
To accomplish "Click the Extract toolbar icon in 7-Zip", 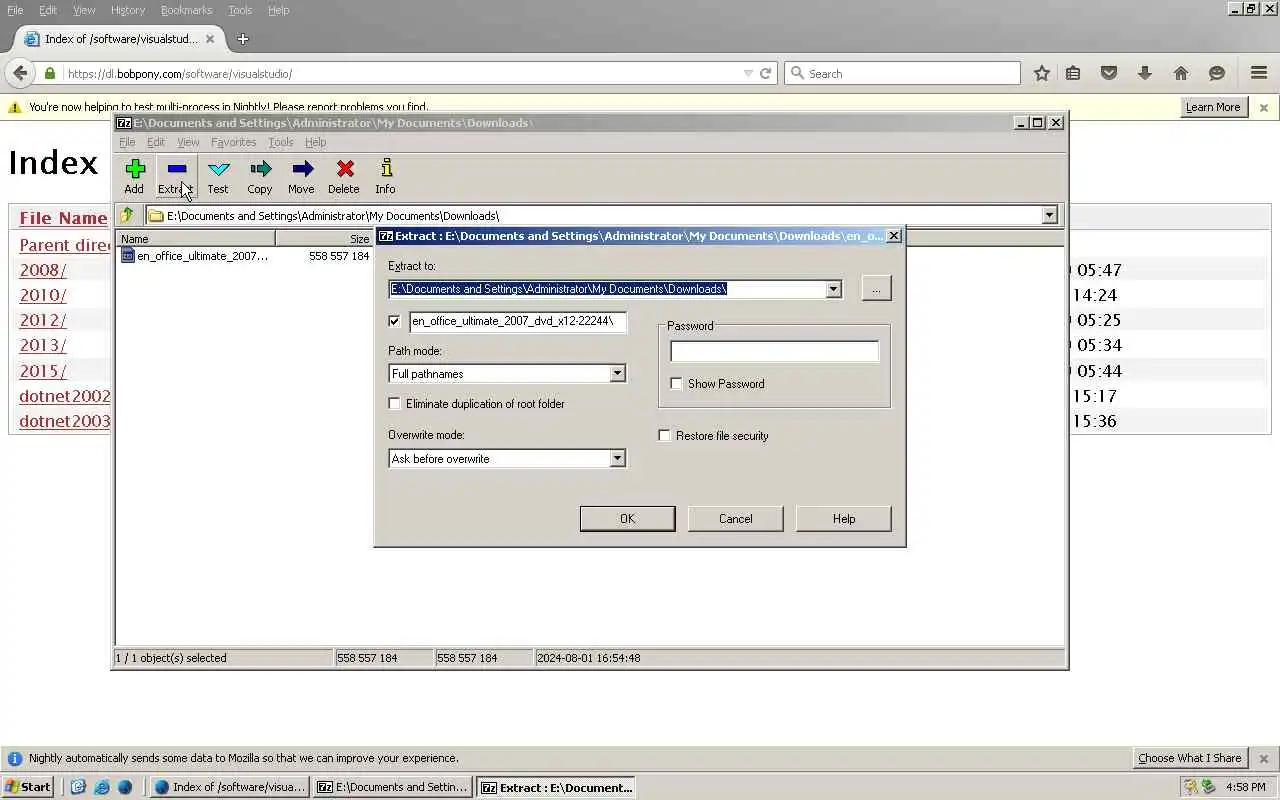I will [177, 169].
